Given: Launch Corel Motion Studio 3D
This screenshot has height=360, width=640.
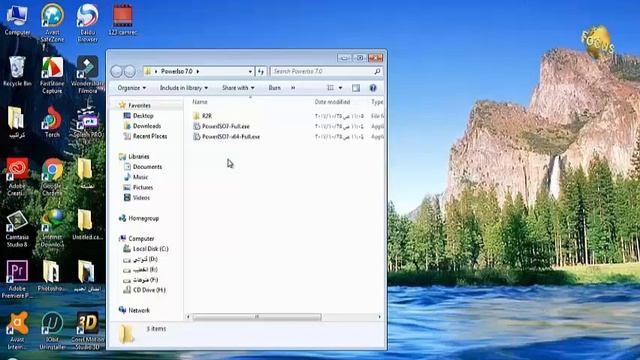Looking at the screenshot, I should tap(87, 331).
